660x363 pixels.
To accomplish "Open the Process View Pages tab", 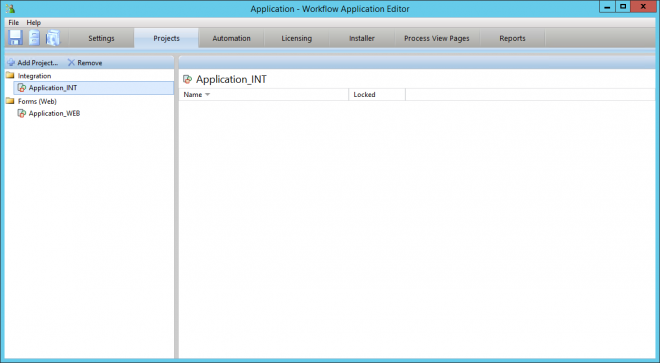I will tap(436, 38).
